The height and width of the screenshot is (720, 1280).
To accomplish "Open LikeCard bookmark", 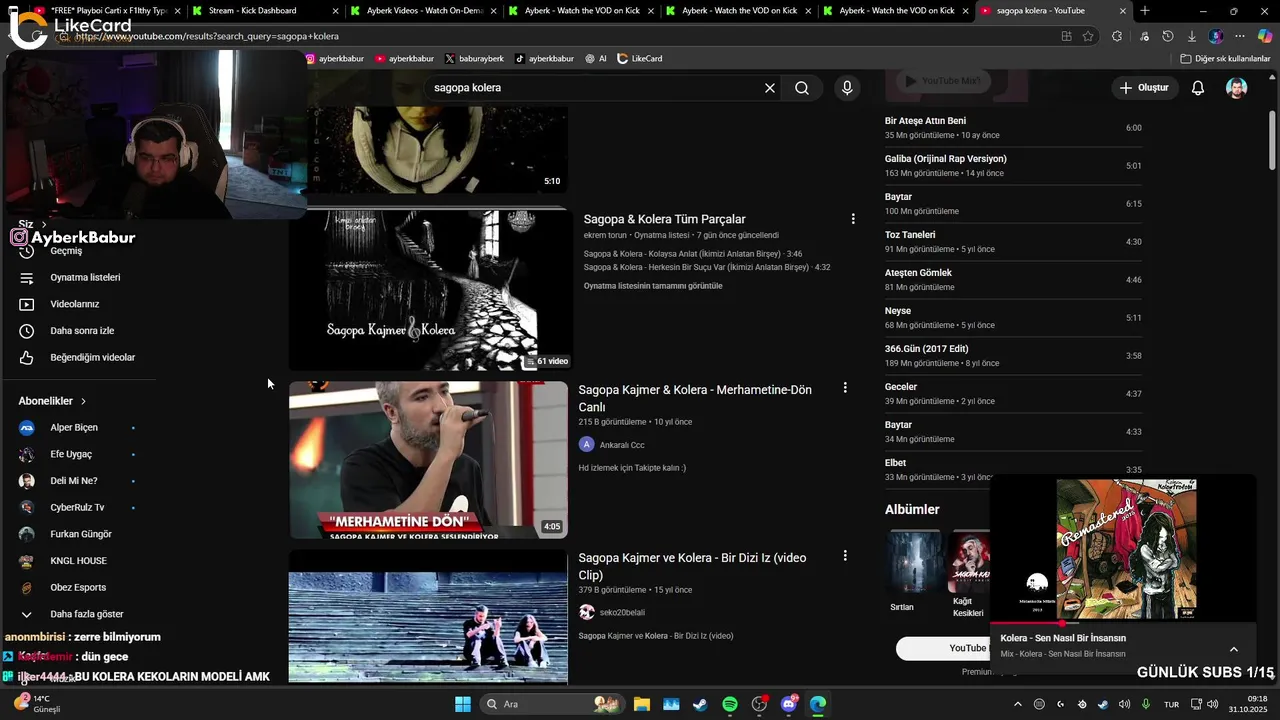I will pyautogui.click(x=640, y=59).
